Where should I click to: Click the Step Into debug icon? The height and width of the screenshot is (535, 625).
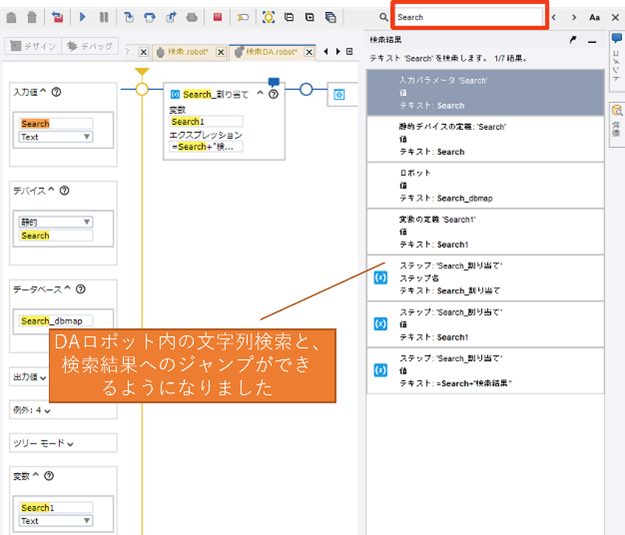click(x=129, y=17)
